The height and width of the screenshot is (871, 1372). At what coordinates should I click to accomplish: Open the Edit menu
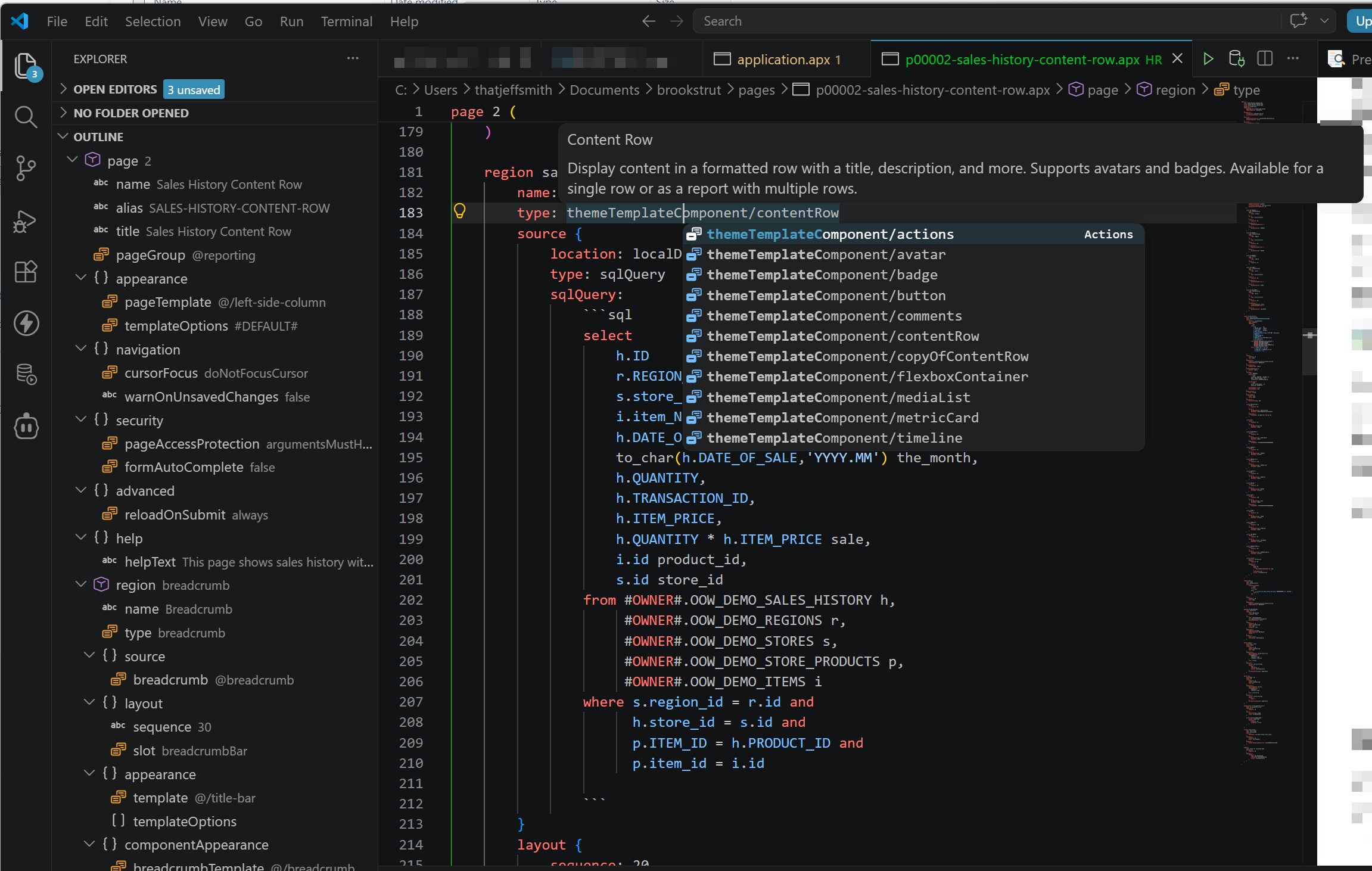coord(96,21)
